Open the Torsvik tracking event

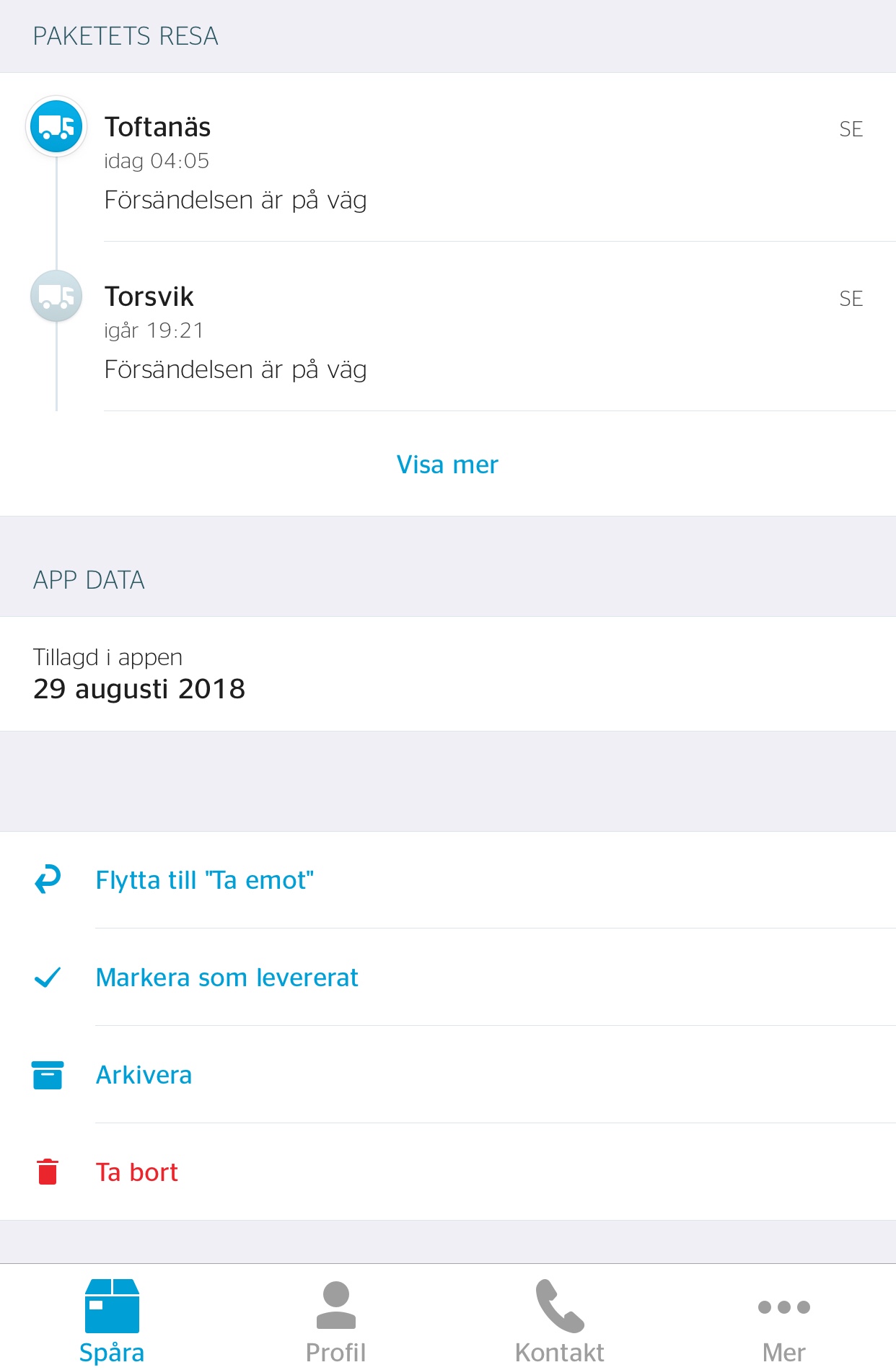(x=448, y=327)
